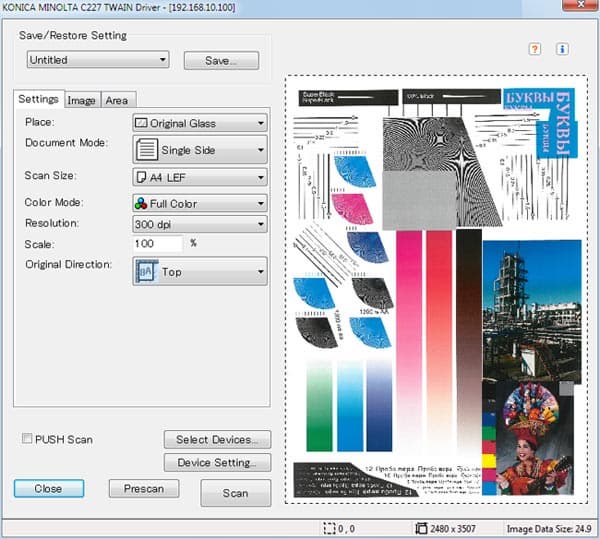
Task: Click the Original Direction: label
Action: [x=68, y=264]
